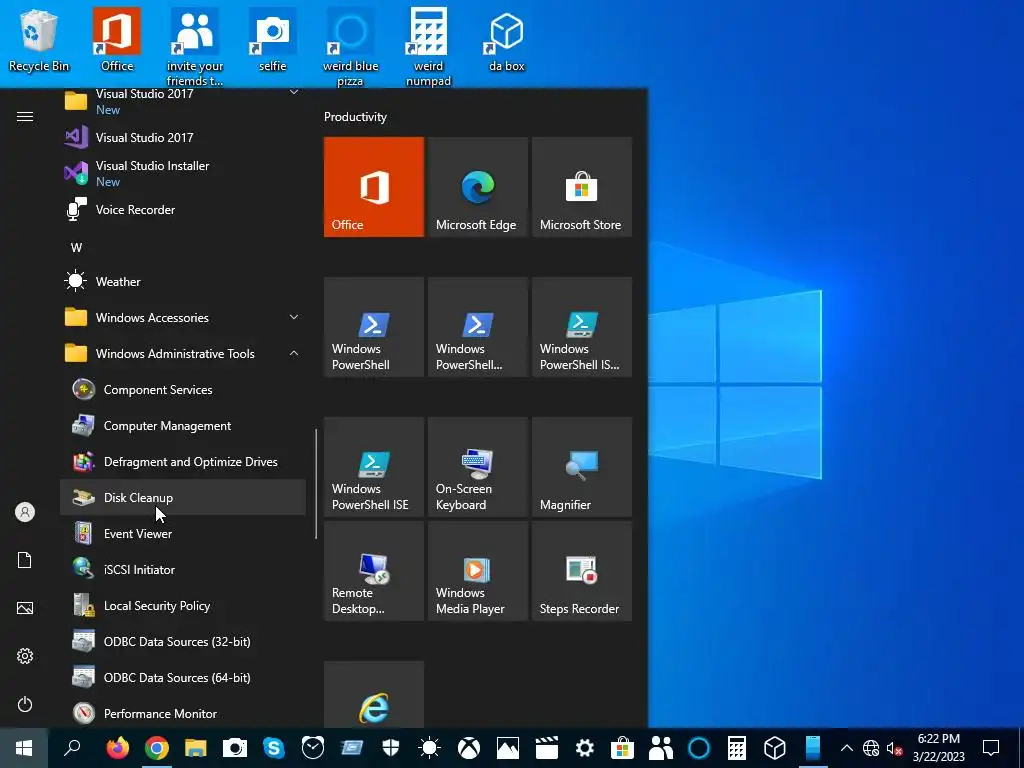1024x768 pixels.
Task: Open the Settings gear on the taskbar
Action: (x=584, y=748)
